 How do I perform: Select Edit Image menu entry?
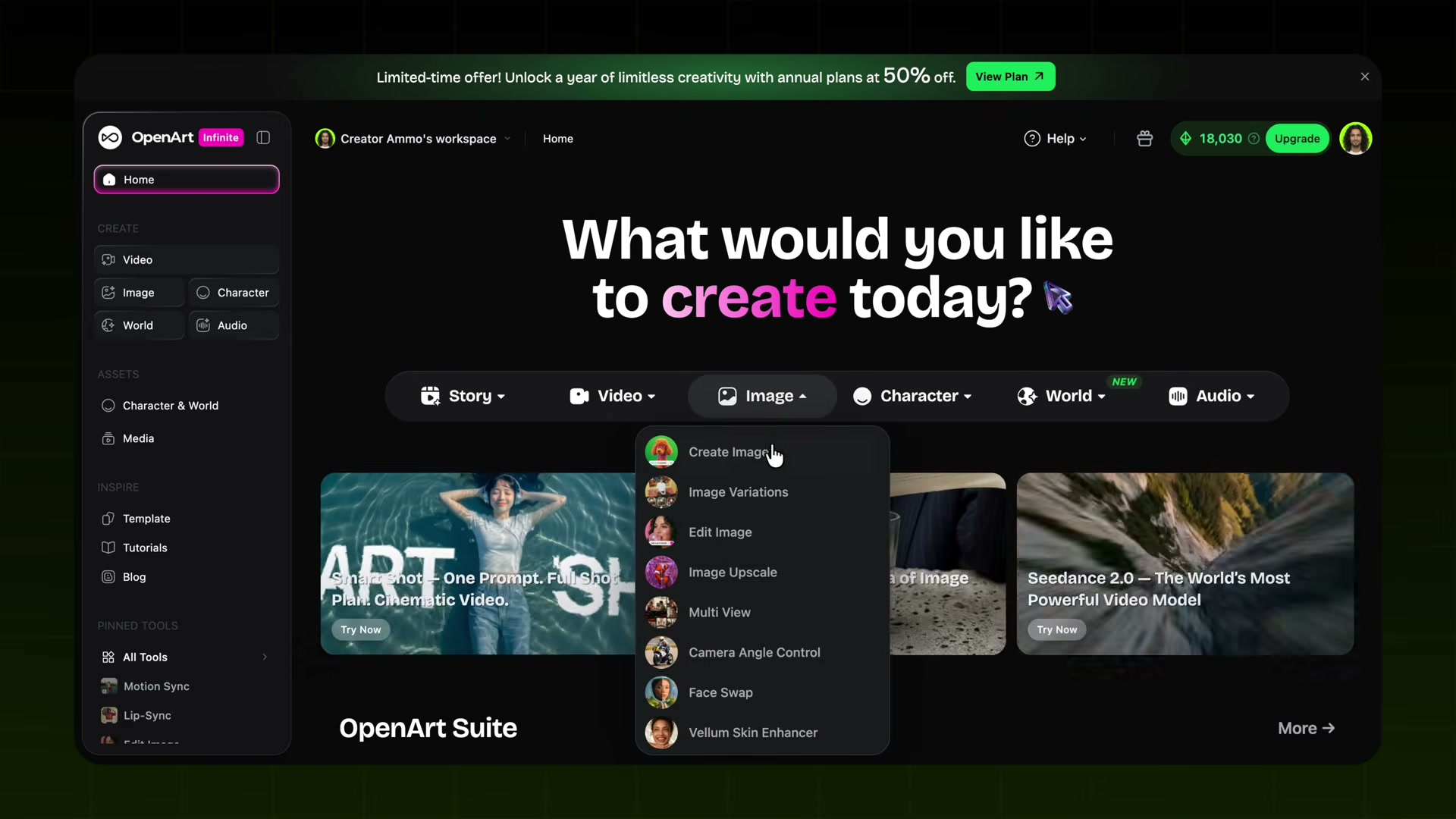point(762,532)
